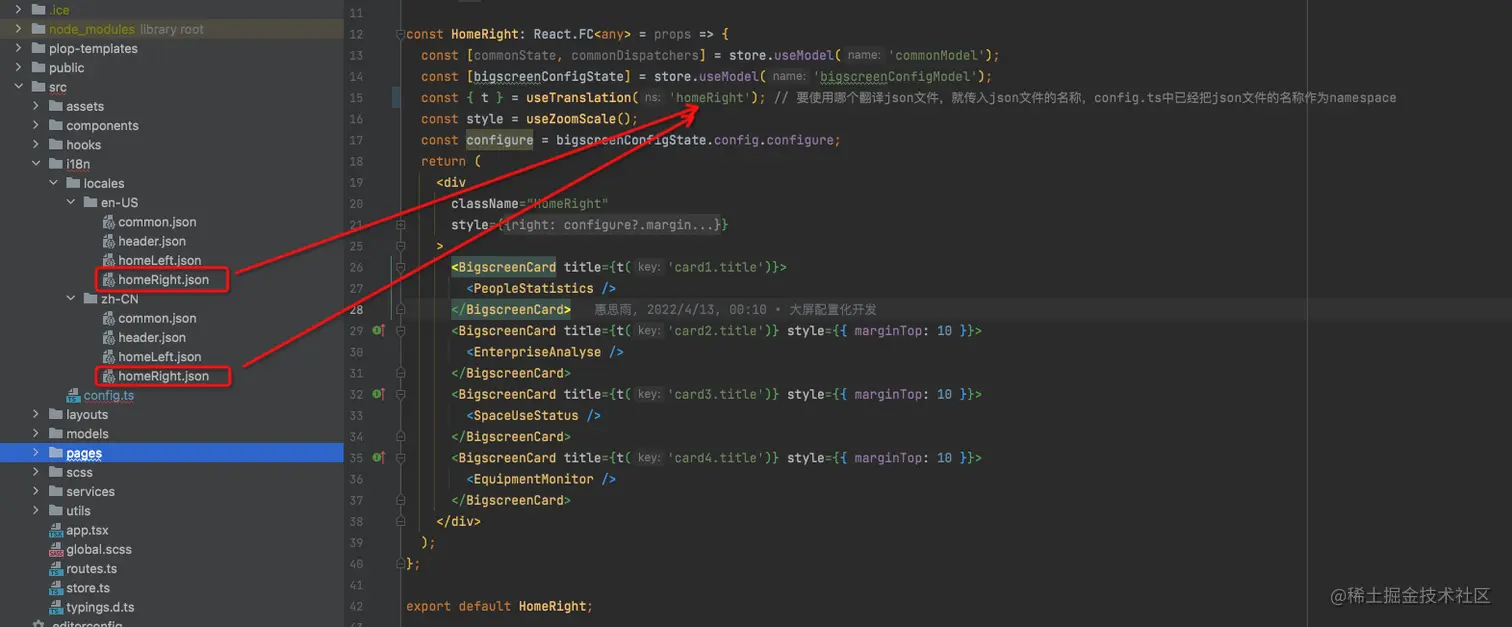This screenshot has width=1512, height=627.
Task: Click line number 33 in the gutter
Action: [356, 416]
